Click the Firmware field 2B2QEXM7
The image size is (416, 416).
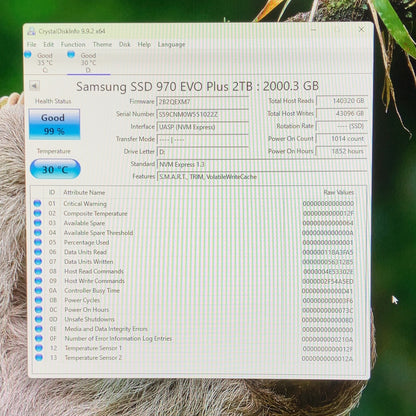(x=202, y=102)
